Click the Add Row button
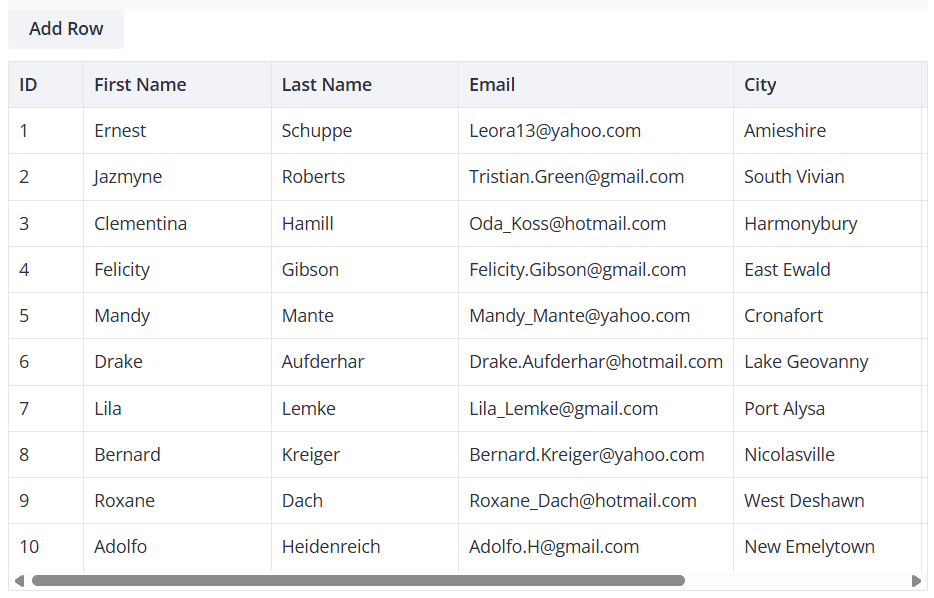Screen dimensions: 934x598 tap(66, 29)
